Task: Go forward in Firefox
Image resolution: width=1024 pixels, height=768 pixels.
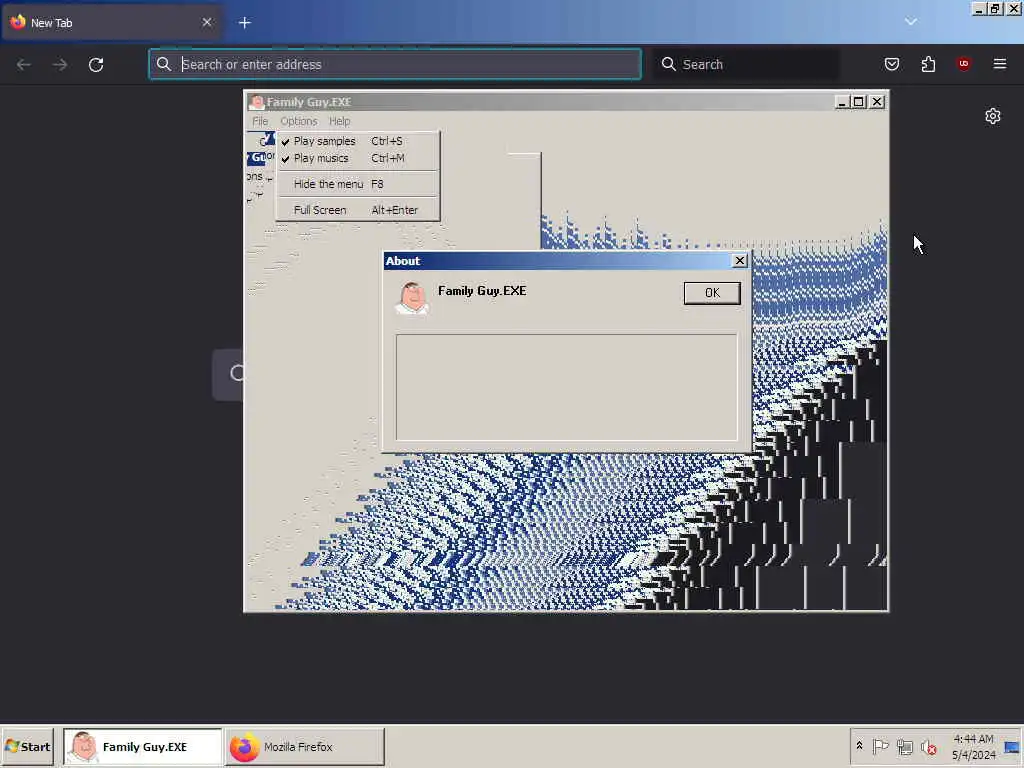Action: pyautogui.click(x=60, y=64)
